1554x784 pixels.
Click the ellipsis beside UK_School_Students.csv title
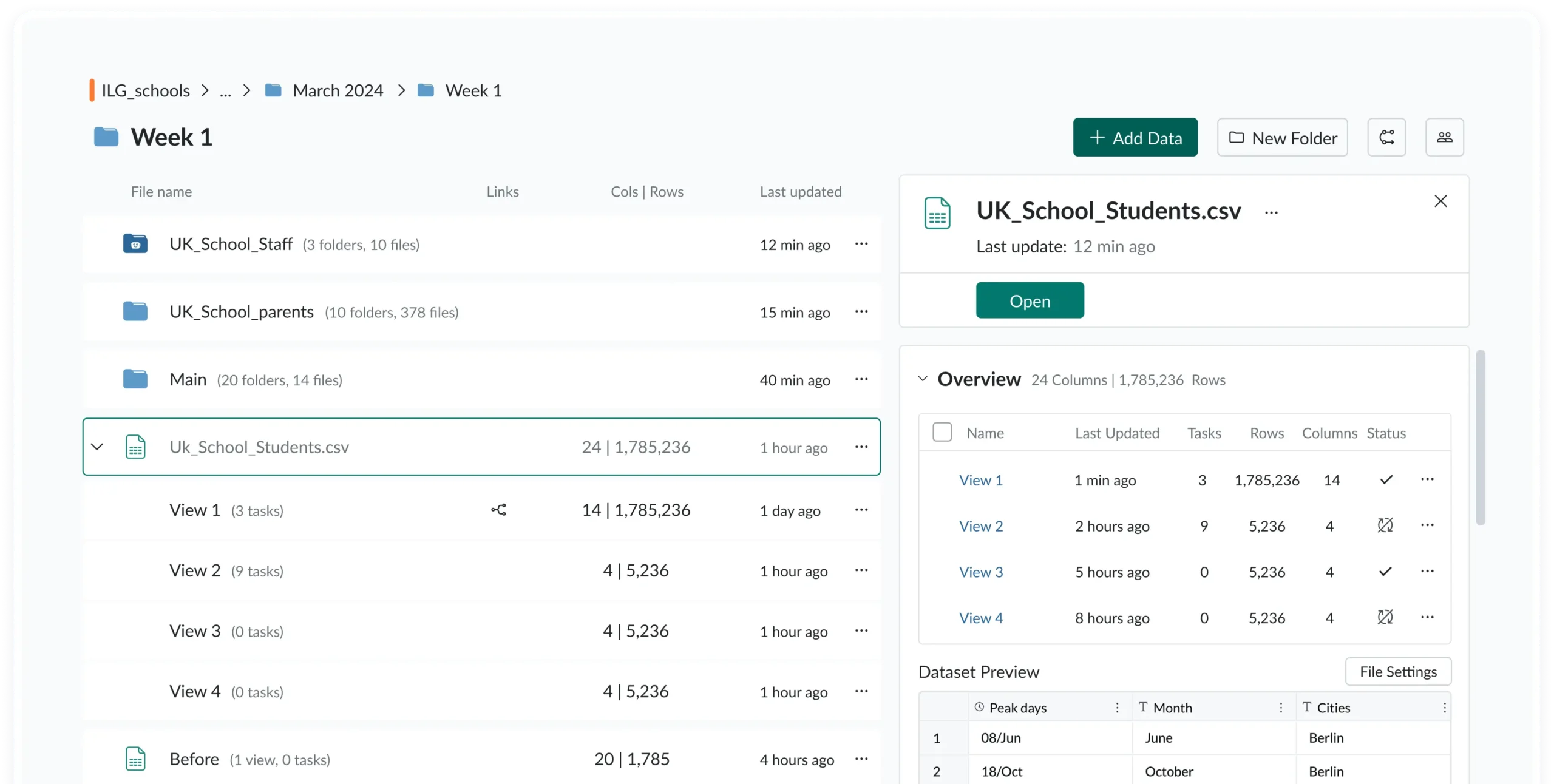point(1271,212)
